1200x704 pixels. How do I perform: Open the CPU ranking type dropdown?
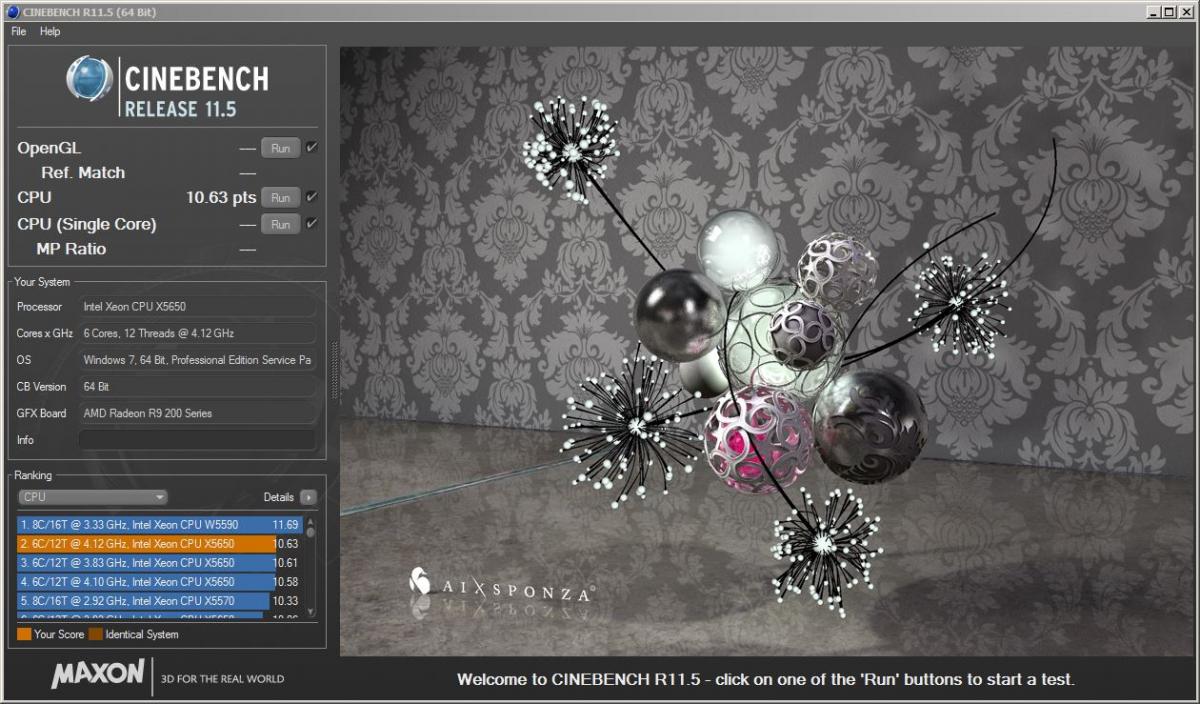coord(92,497)
